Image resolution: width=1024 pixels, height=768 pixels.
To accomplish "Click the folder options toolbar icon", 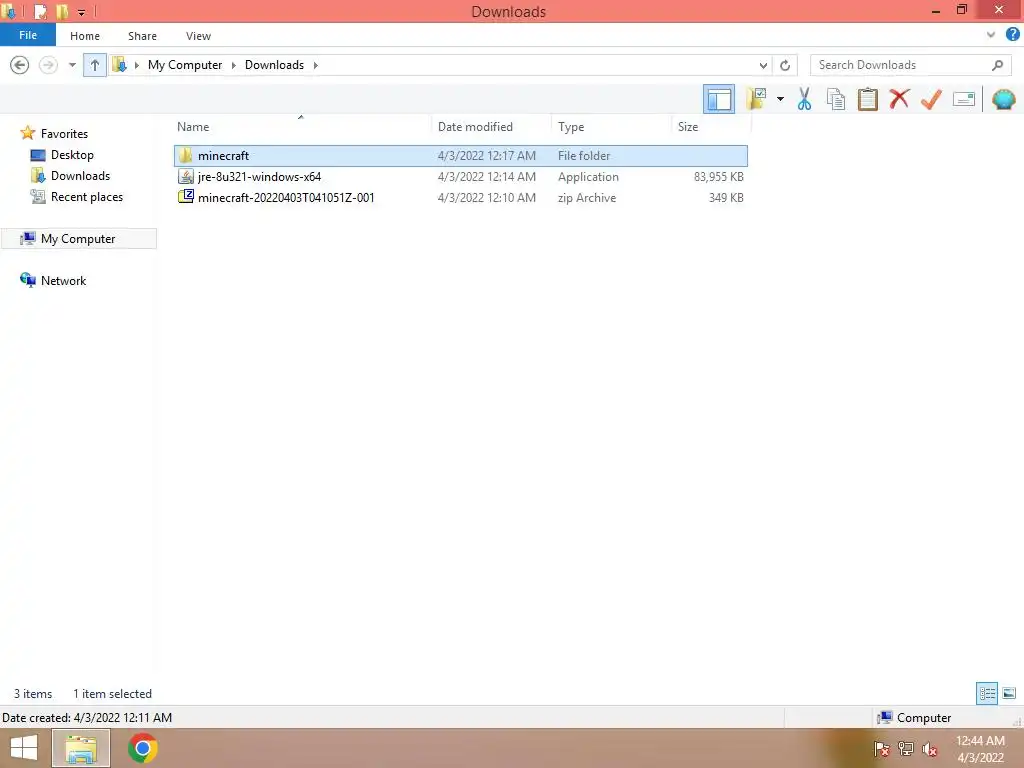I will 756,99.
